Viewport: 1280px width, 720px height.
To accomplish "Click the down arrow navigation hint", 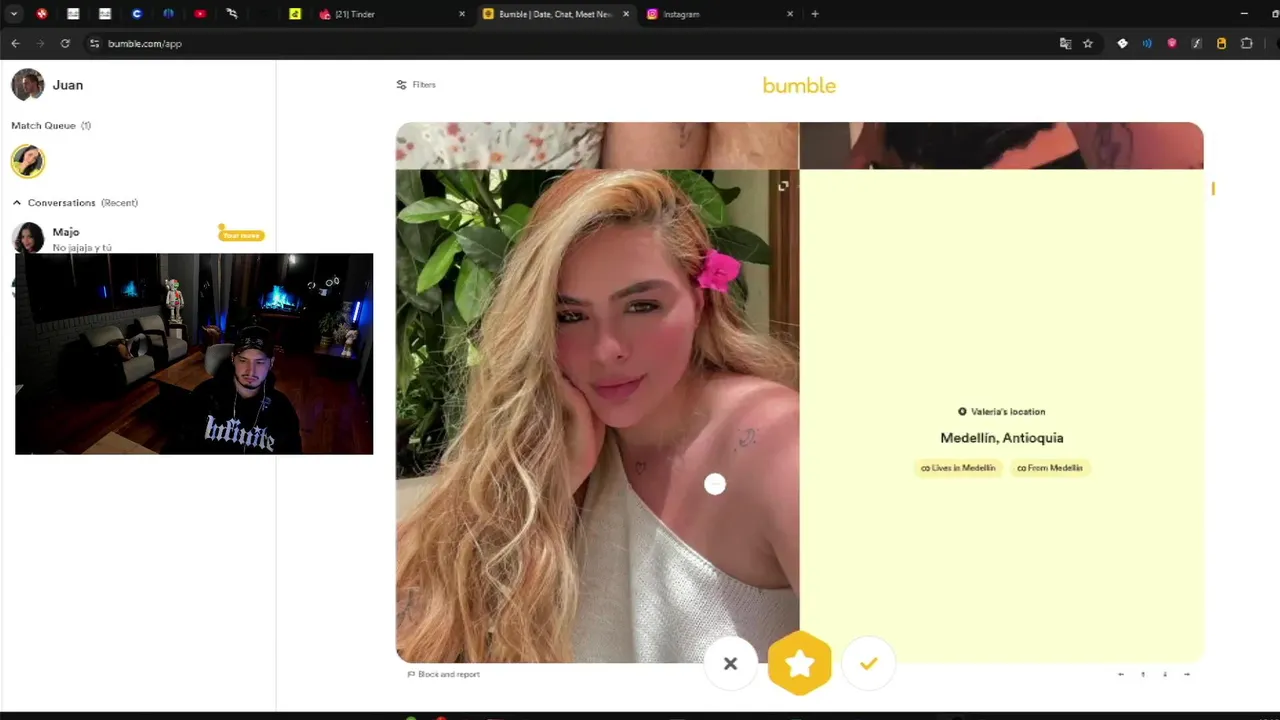I will click(1165, 674).
